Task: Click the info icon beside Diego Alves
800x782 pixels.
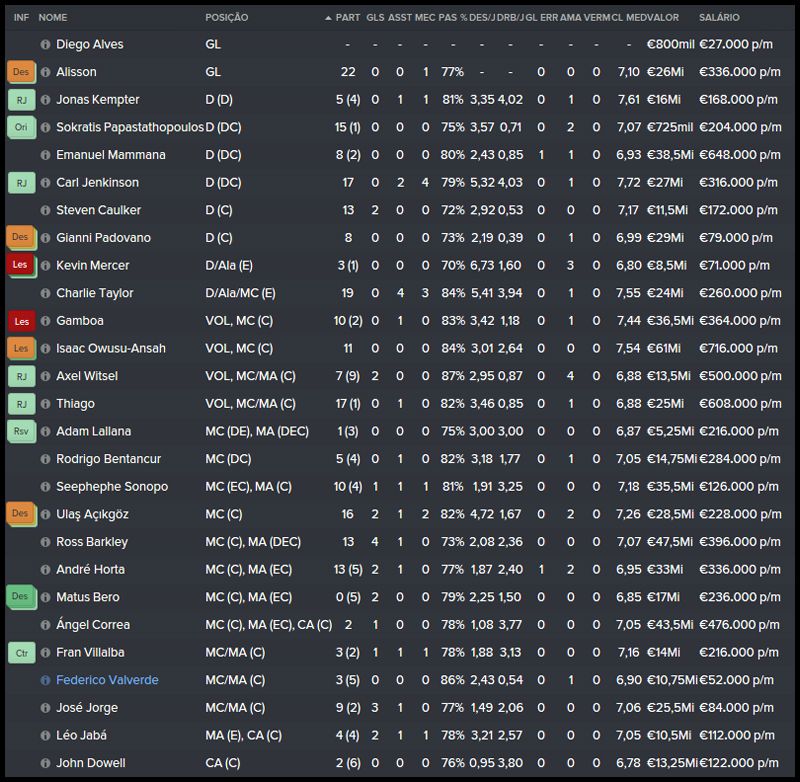Action: [x=45, y=45]
